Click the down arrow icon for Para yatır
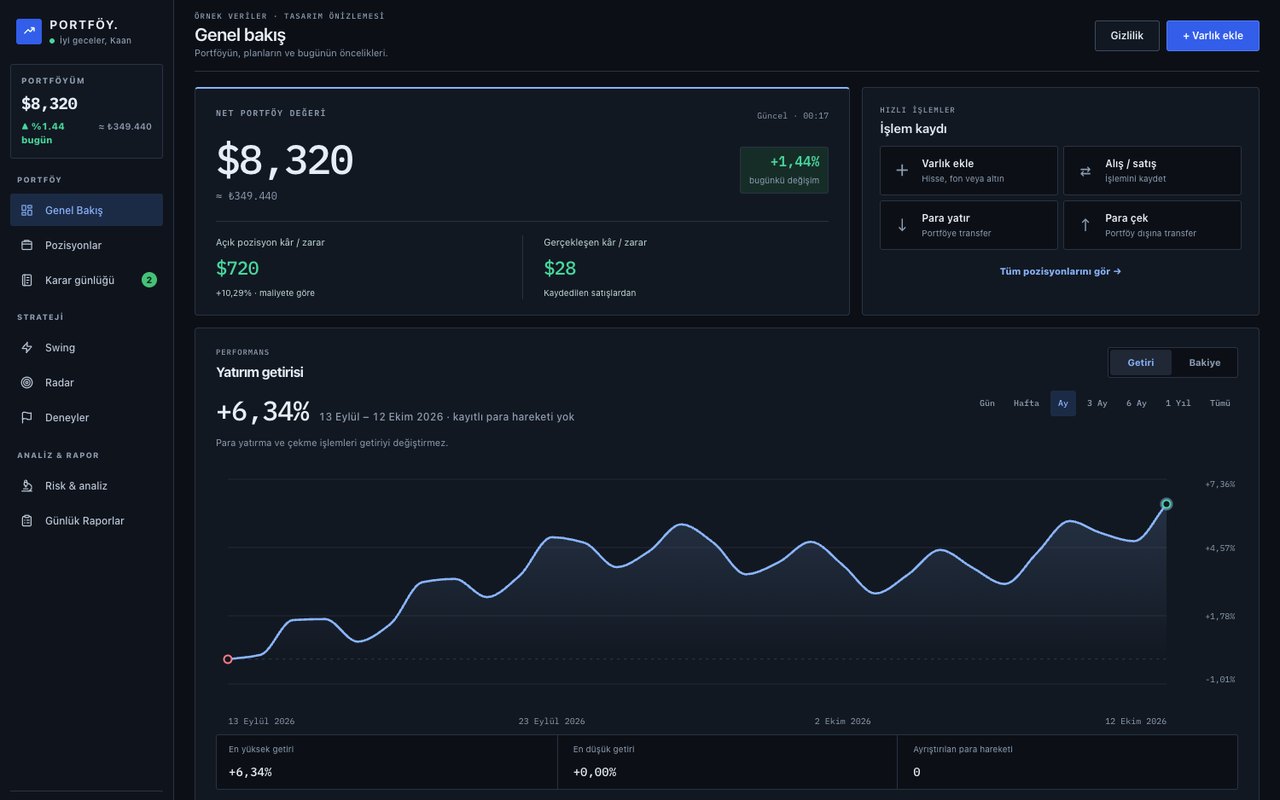1280x800 pixels. [902, 225]
